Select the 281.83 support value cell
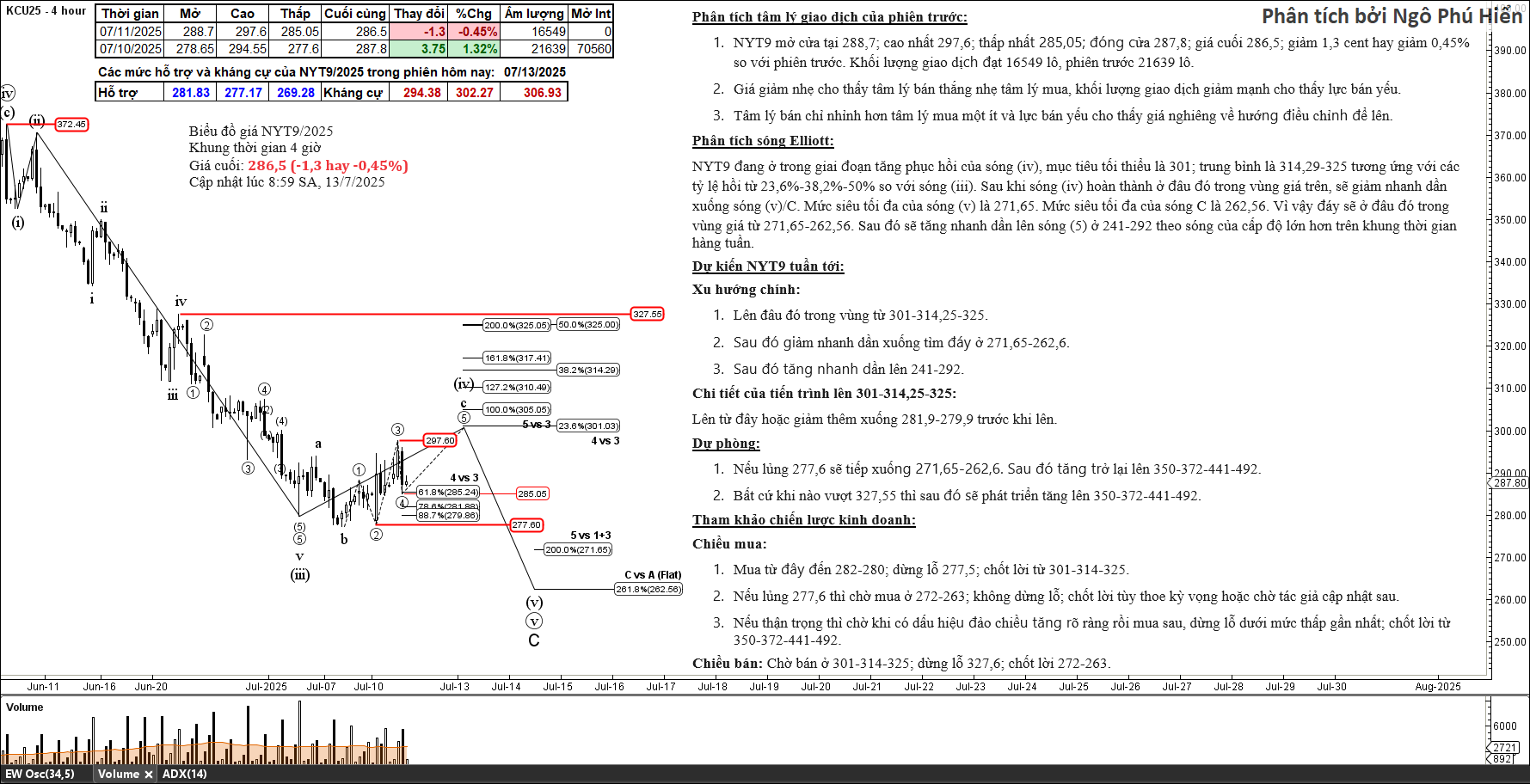Viewport: 1530px width, 784px height. point(190,92)
